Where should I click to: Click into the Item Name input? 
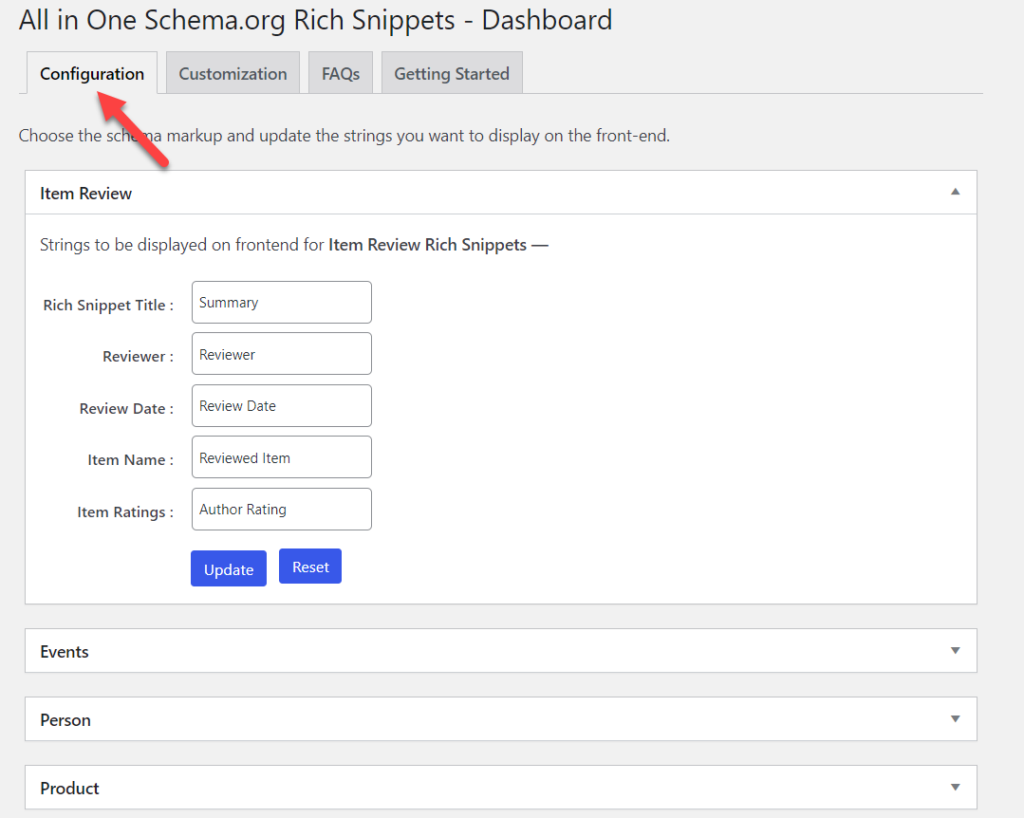tap(281, 458)
